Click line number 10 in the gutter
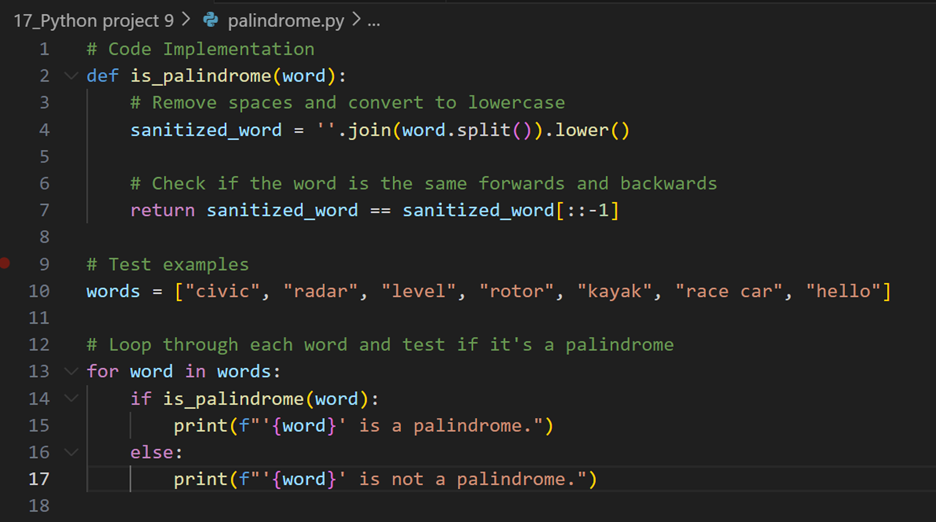 click(39, 291)
